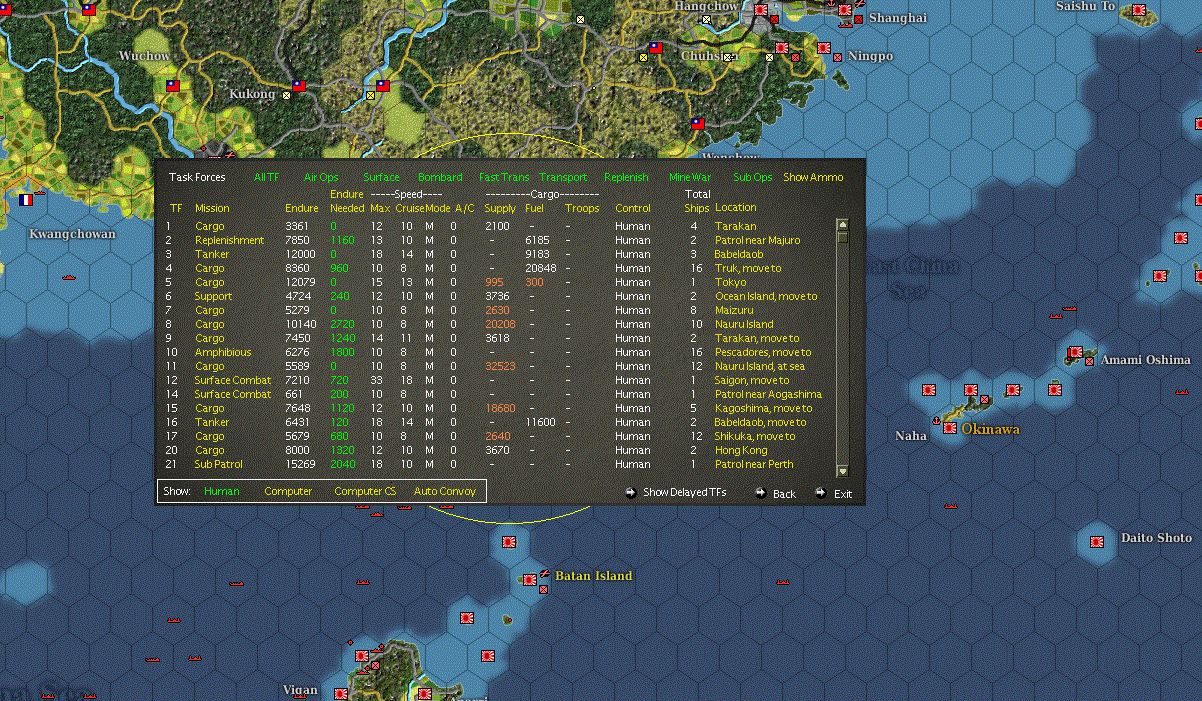Sort list by Control column header
The image size is (1202, 701).
pyautogui.click(x=633, y=208)
